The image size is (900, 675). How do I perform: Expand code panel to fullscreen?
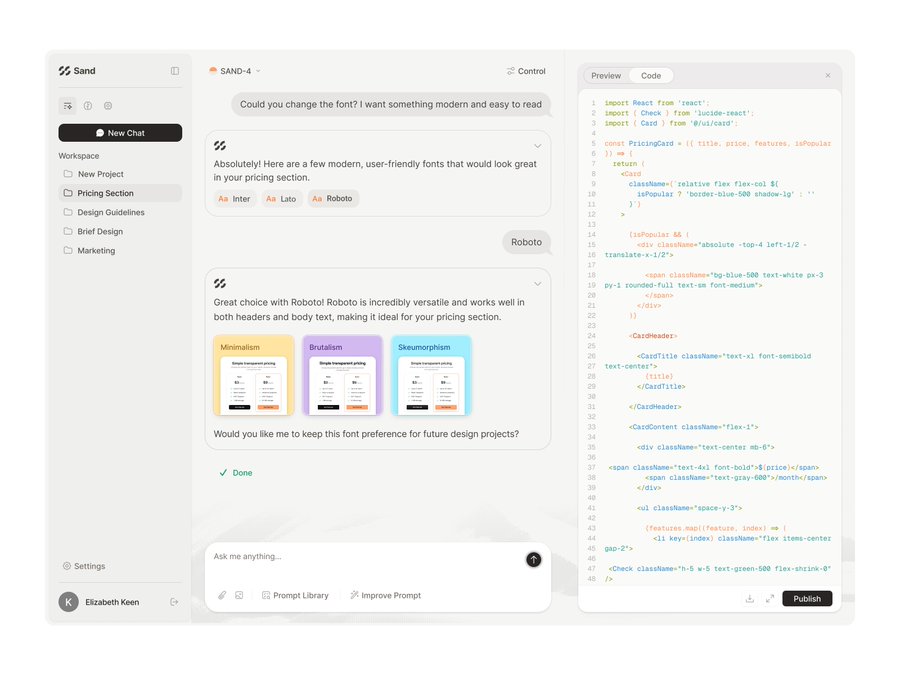pos(770,599)
